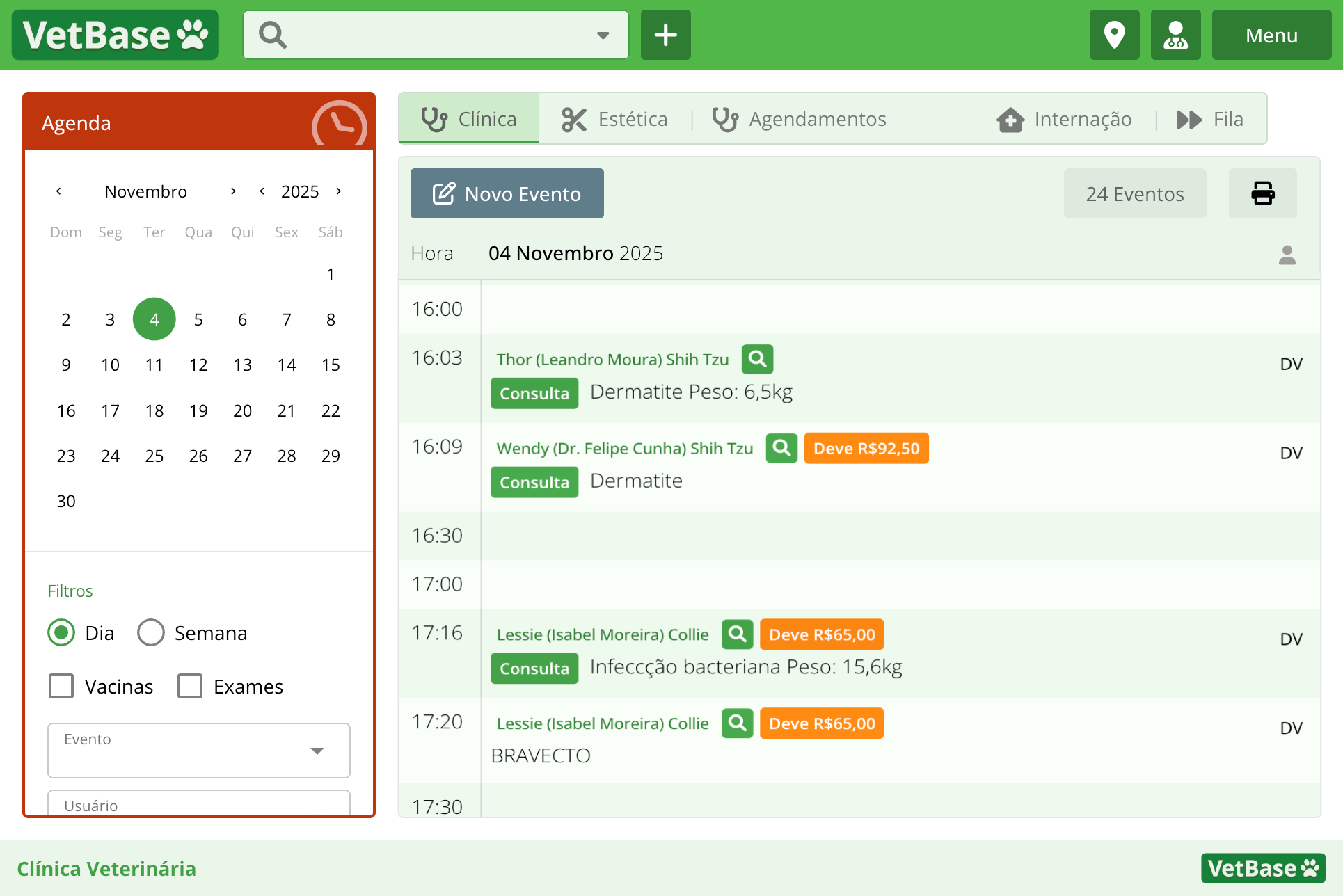Click the 24 Eventos button
The image size is (1343, 896).
click(1134, 193)
